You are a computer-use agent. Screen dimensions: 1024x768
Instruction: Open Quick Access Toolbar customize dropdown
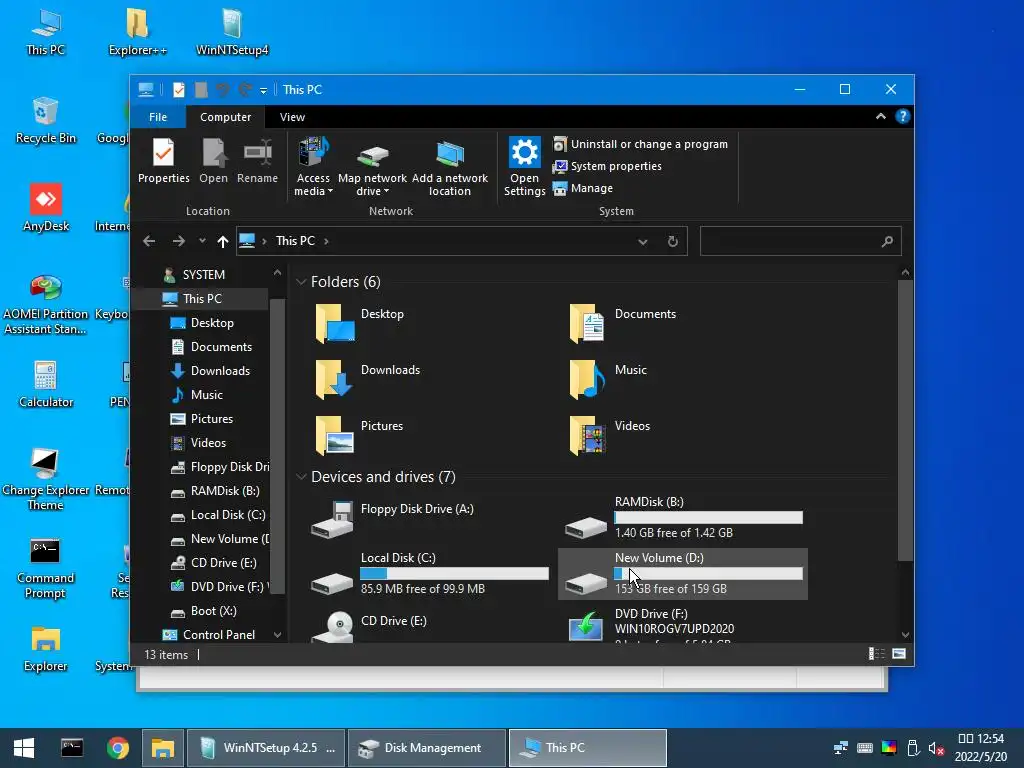pos(263,90)
